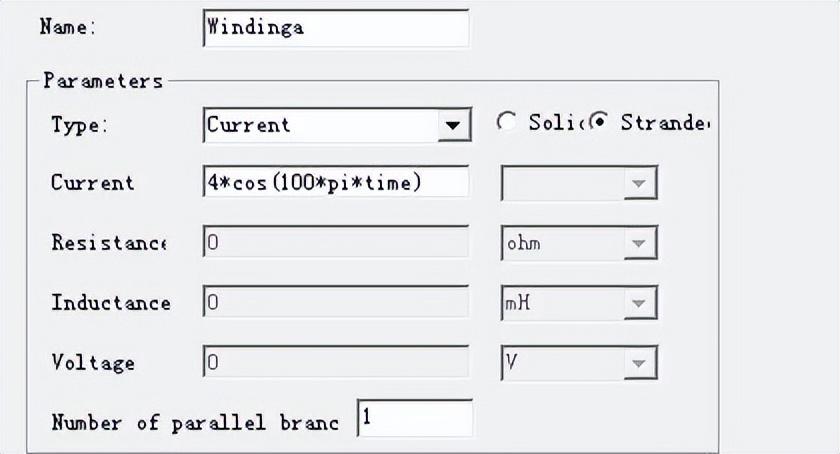The image size is (840, 454).
Task: Click the Voltage value field
Action: (335, 363)
